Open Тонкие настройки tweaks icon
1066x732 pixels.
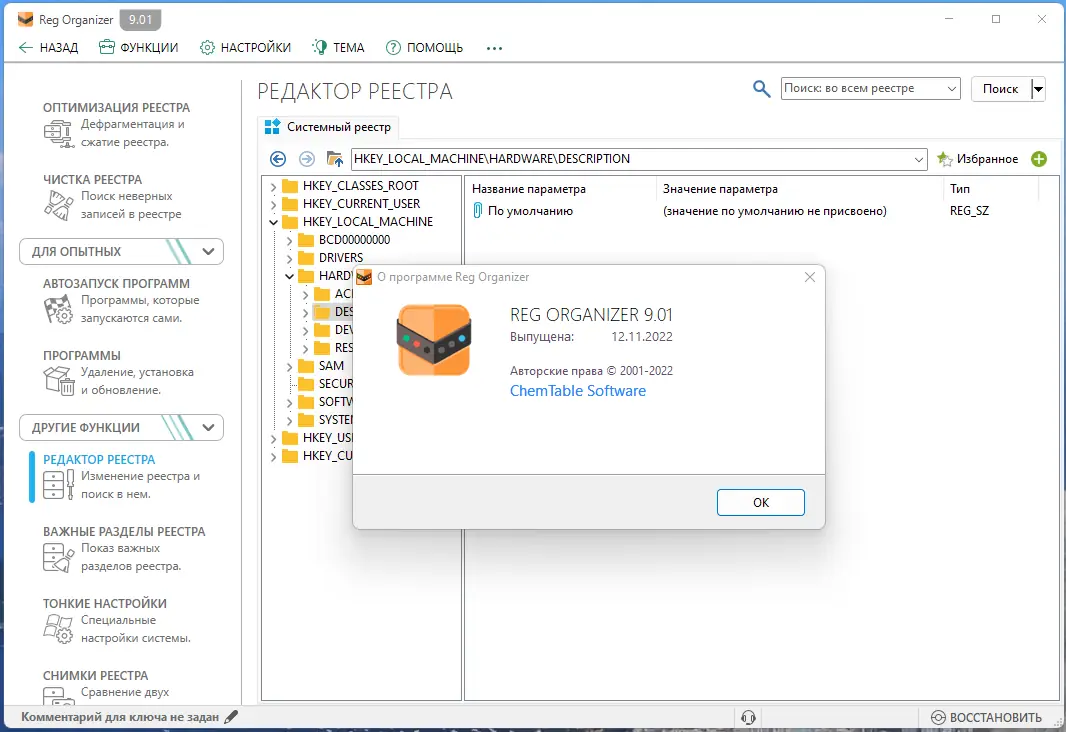pos(58,629)
